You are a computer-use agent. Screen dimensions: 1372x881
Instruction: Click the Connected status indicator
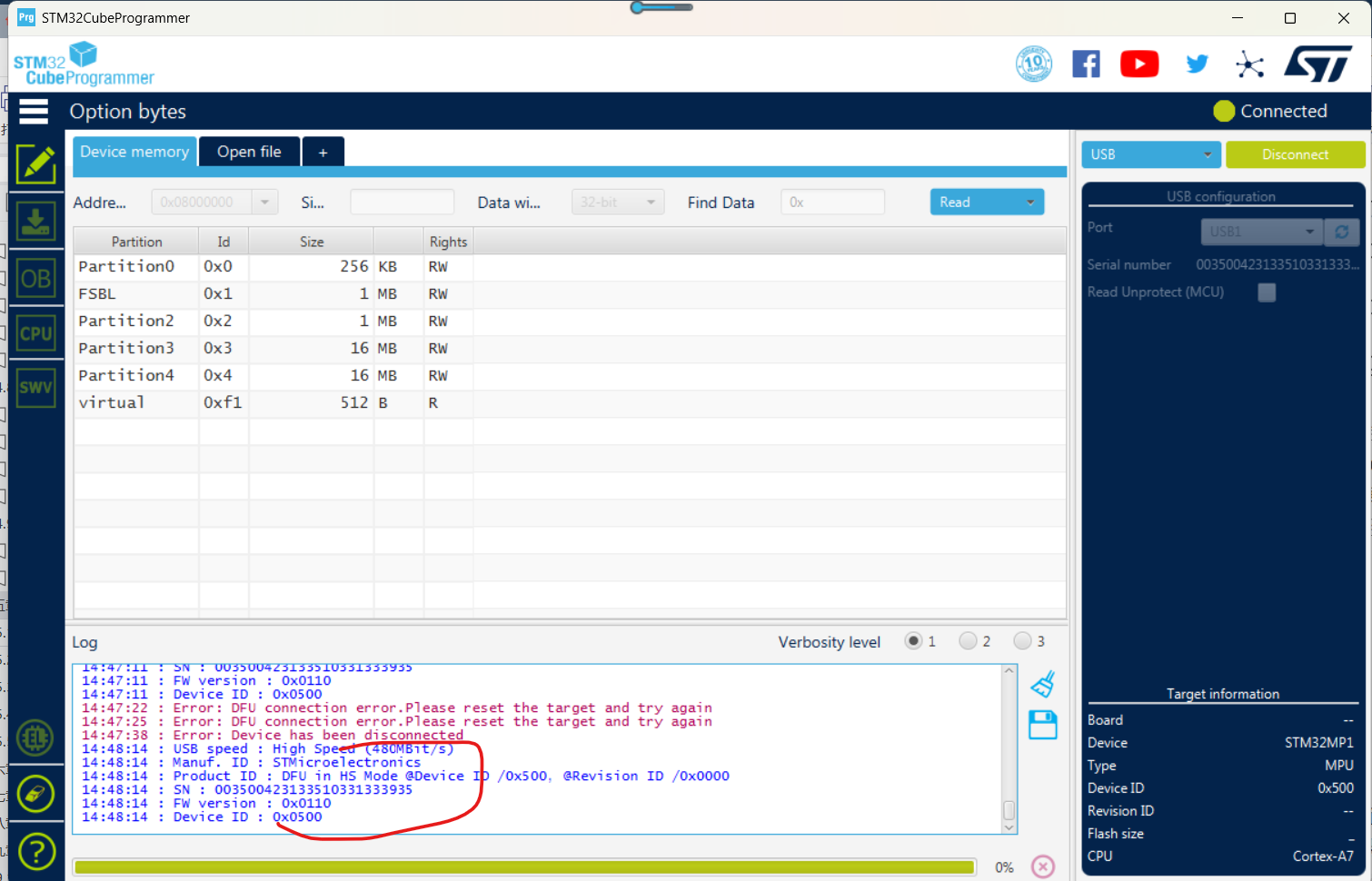click(1270, 111)
